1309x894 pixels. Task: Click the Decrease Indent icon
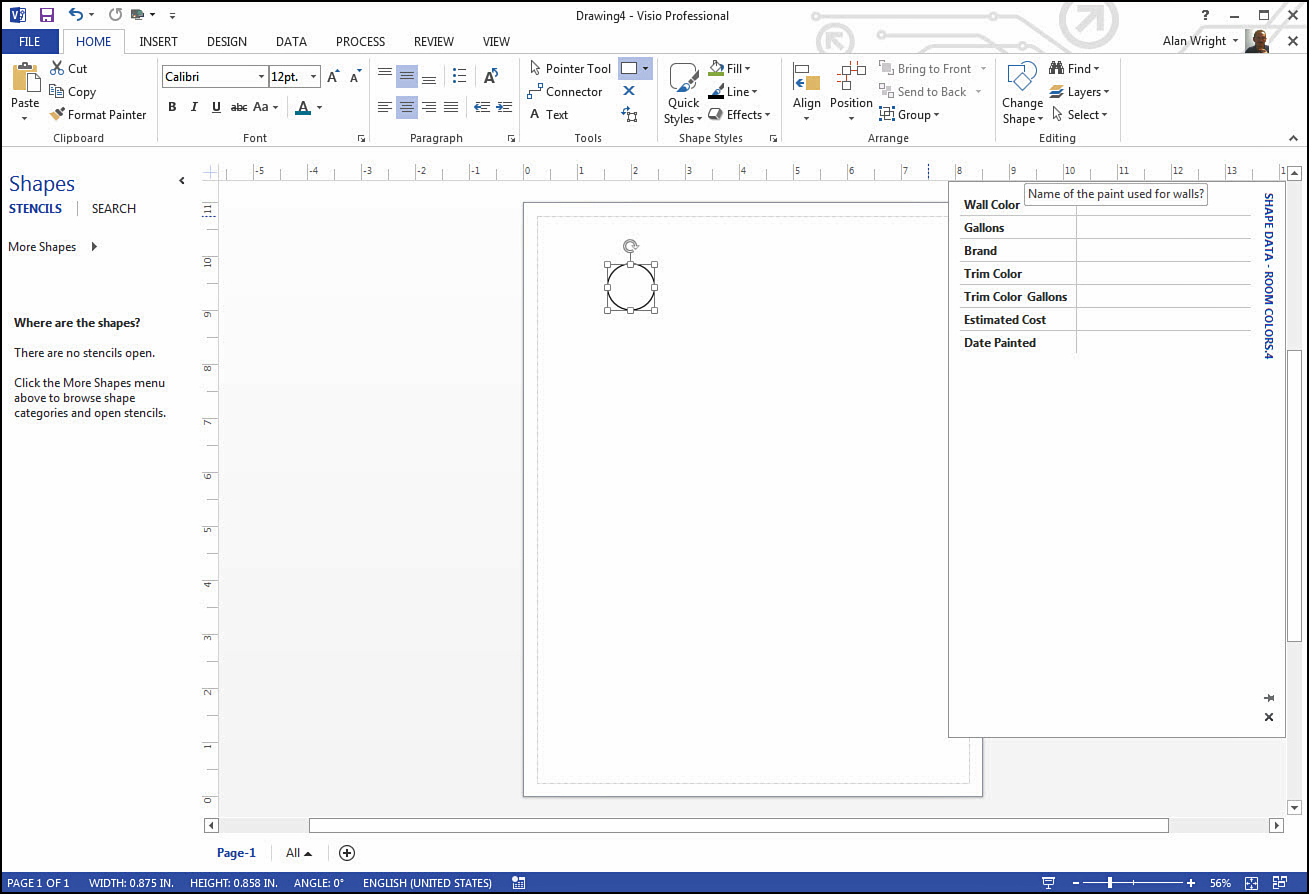[482, 107]
